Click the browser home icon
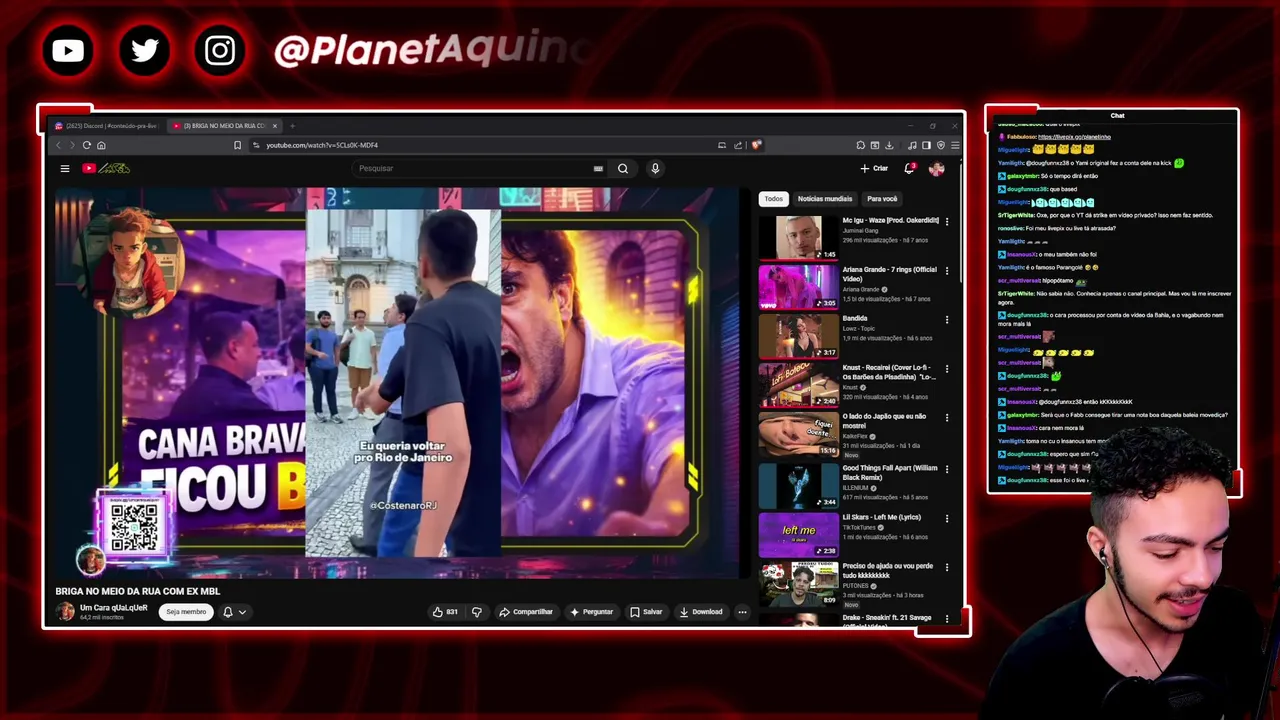The width and height of the screenshot is (1280, 720). [x=101, y=146]
